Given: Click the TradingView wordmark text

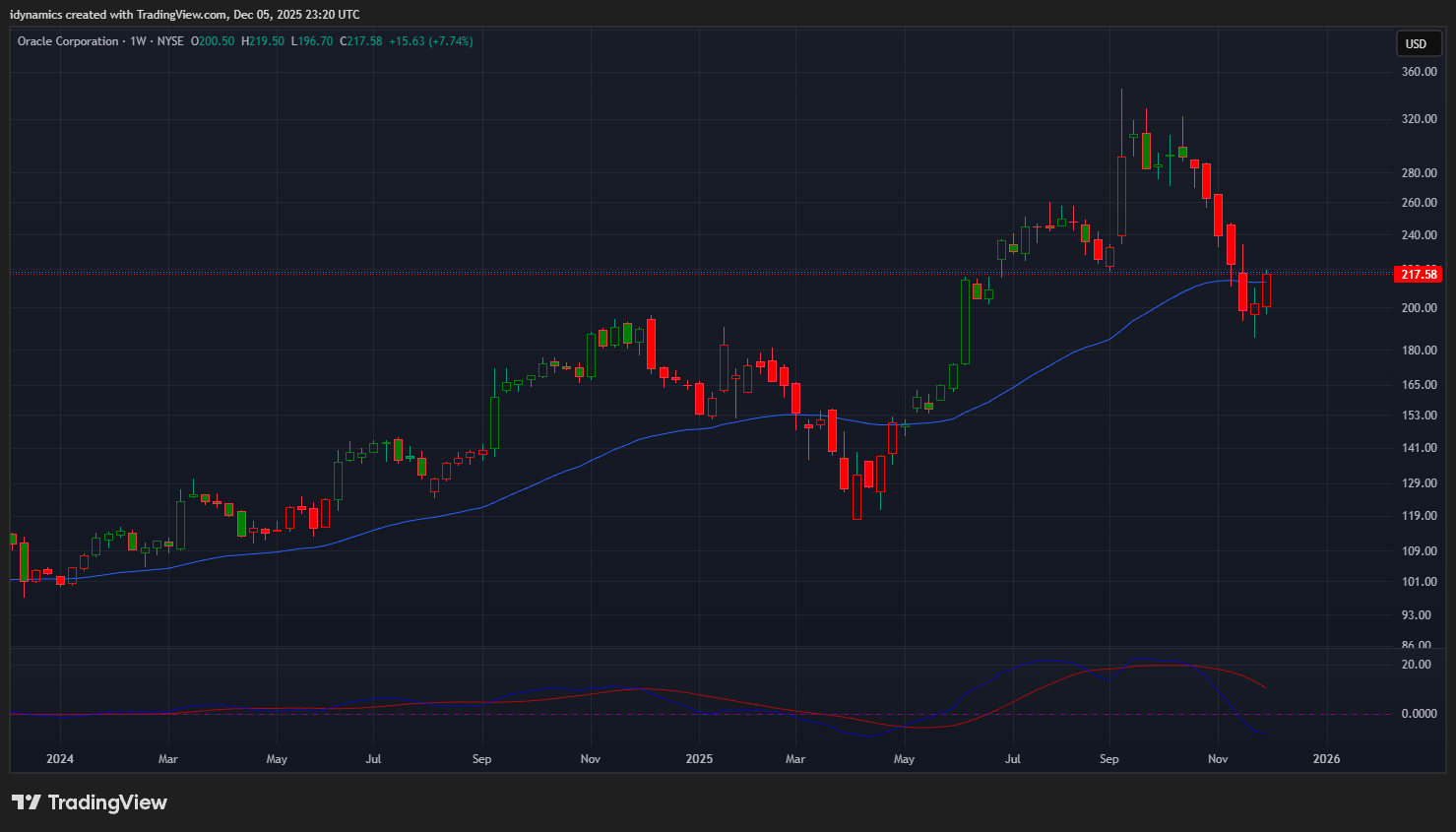Looking at the screenshot, I should 107,802.
